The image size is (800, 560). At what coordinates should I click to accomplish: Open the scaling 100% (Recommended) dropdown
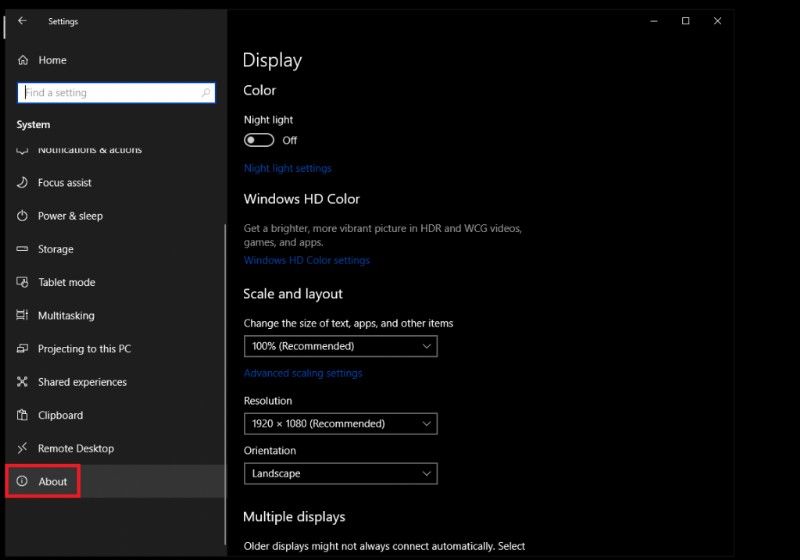pos(340,346)
